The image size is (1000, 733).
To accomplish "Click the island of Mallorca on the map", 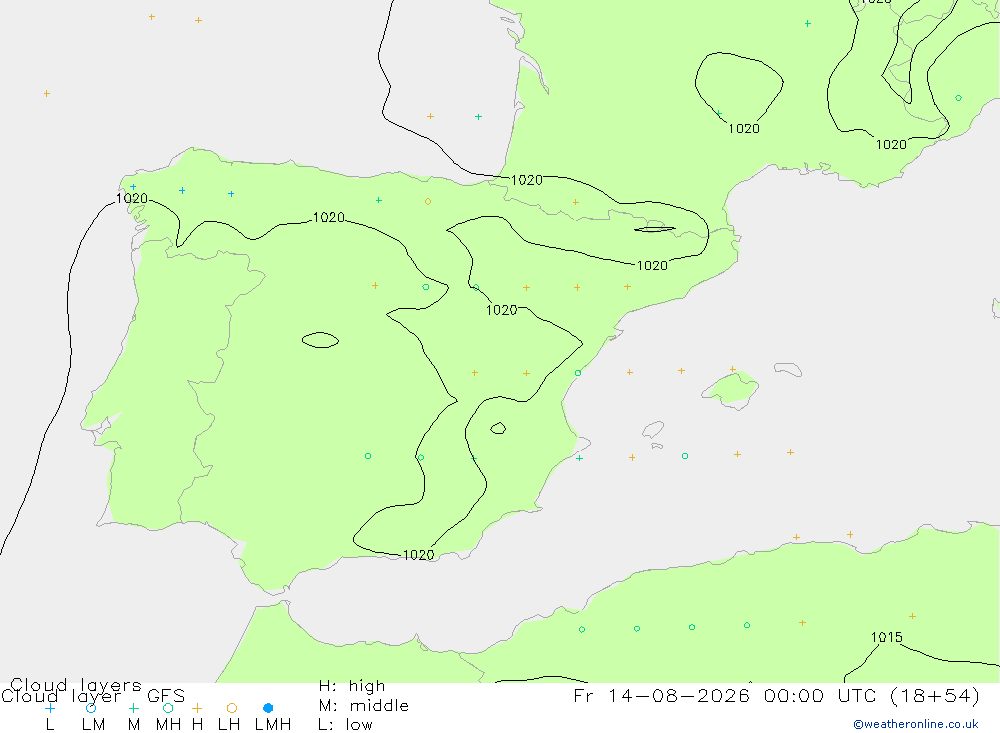I will click(x=731, y=389).
